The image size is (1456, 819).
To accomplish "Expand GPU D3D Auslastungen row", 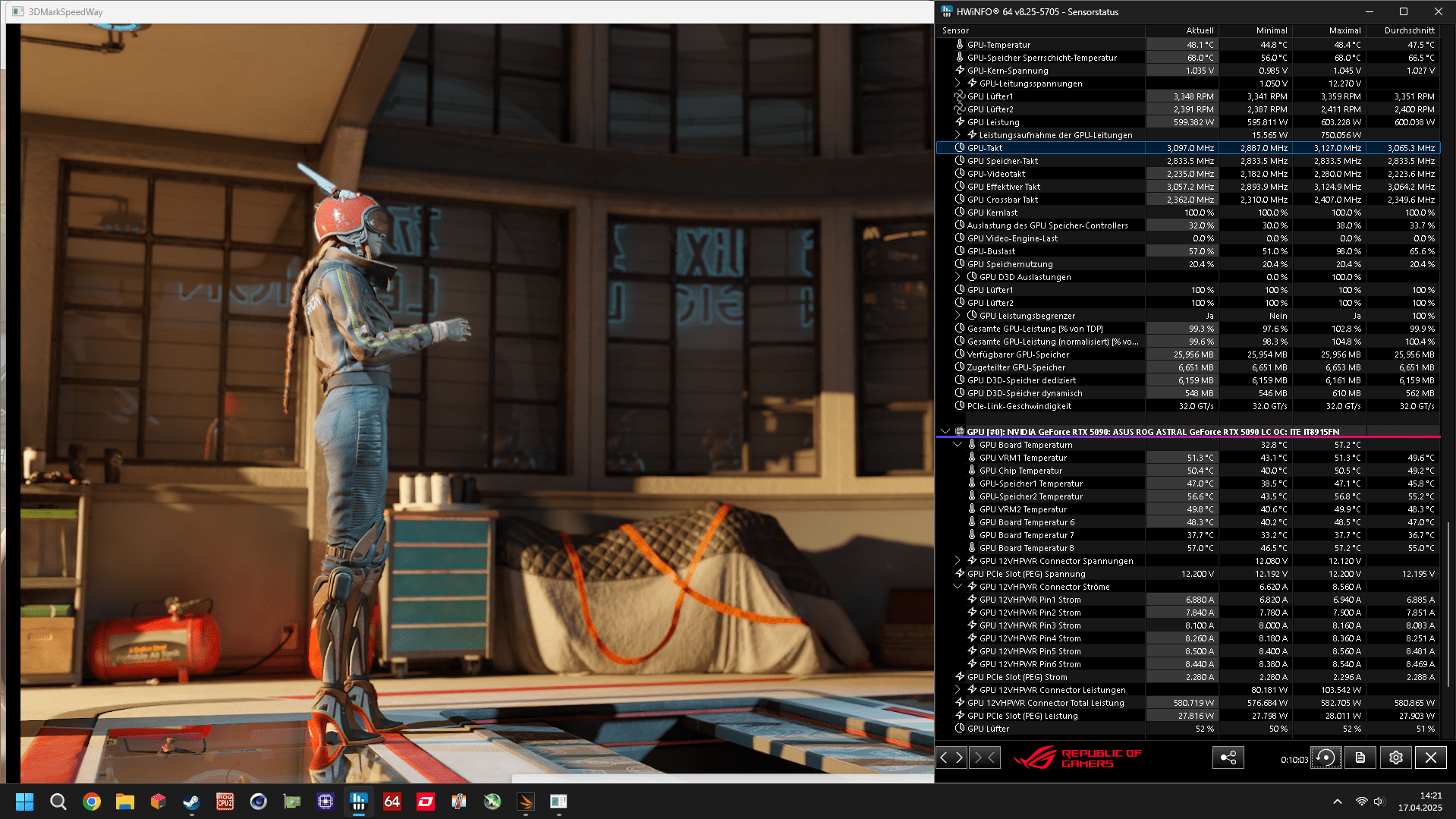I will 958,277.
